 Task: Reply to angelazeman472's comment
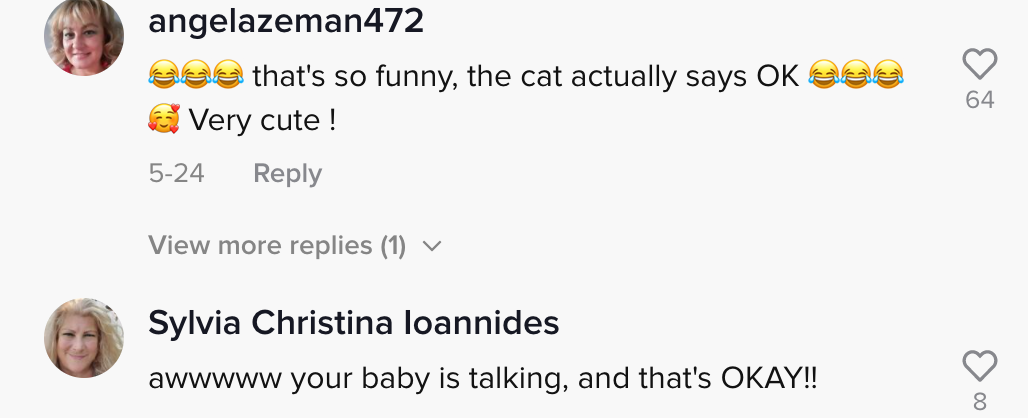click(287, 174)
